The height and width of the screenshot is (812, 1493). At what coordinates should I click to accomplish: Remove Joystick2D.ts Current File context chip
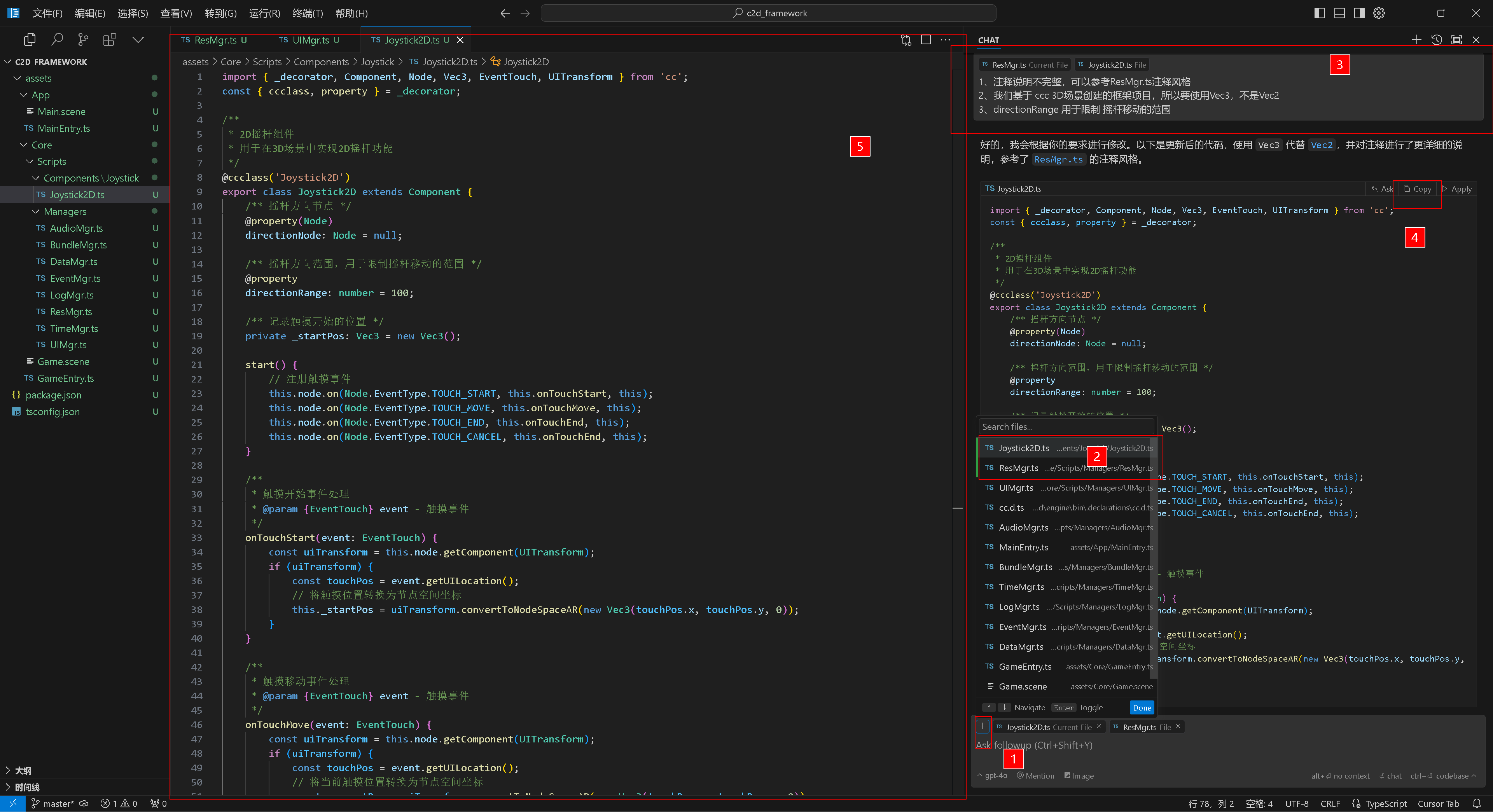[x=1098, y=726]
